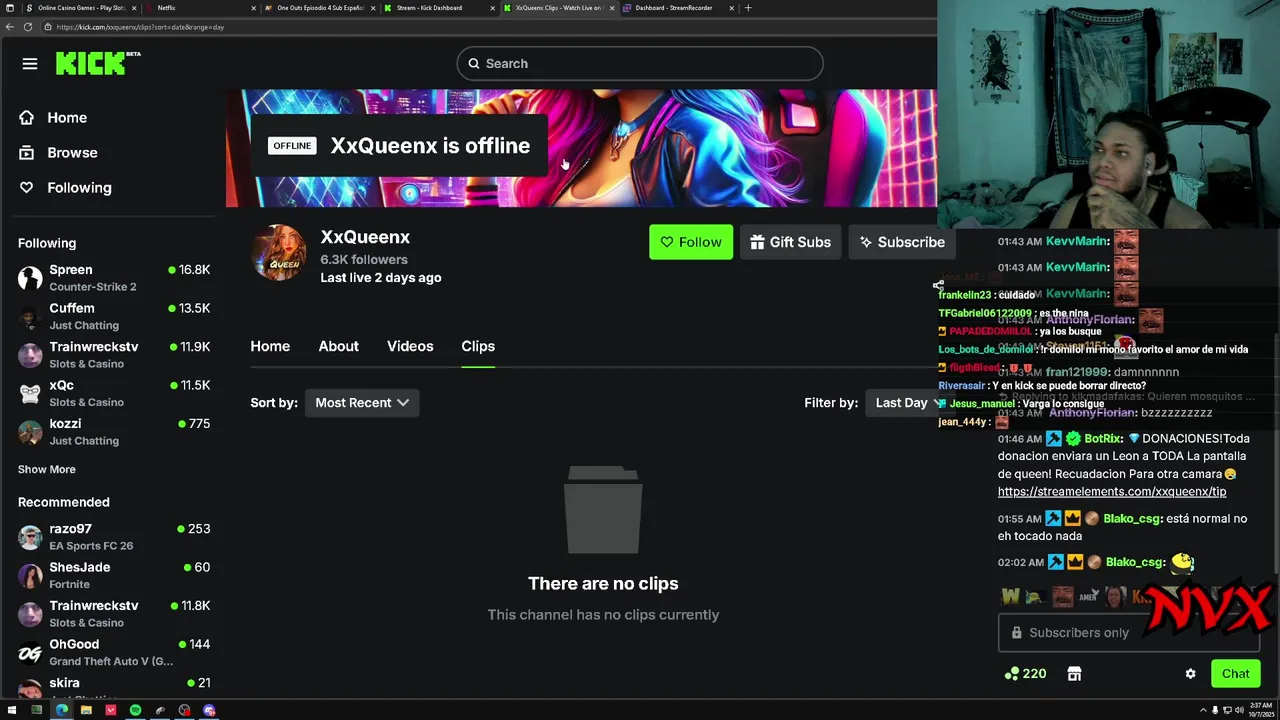The height and width of the screenshot is (720, 1280).
Task: Expand following list with Show More
Action: tap(47, 469)
